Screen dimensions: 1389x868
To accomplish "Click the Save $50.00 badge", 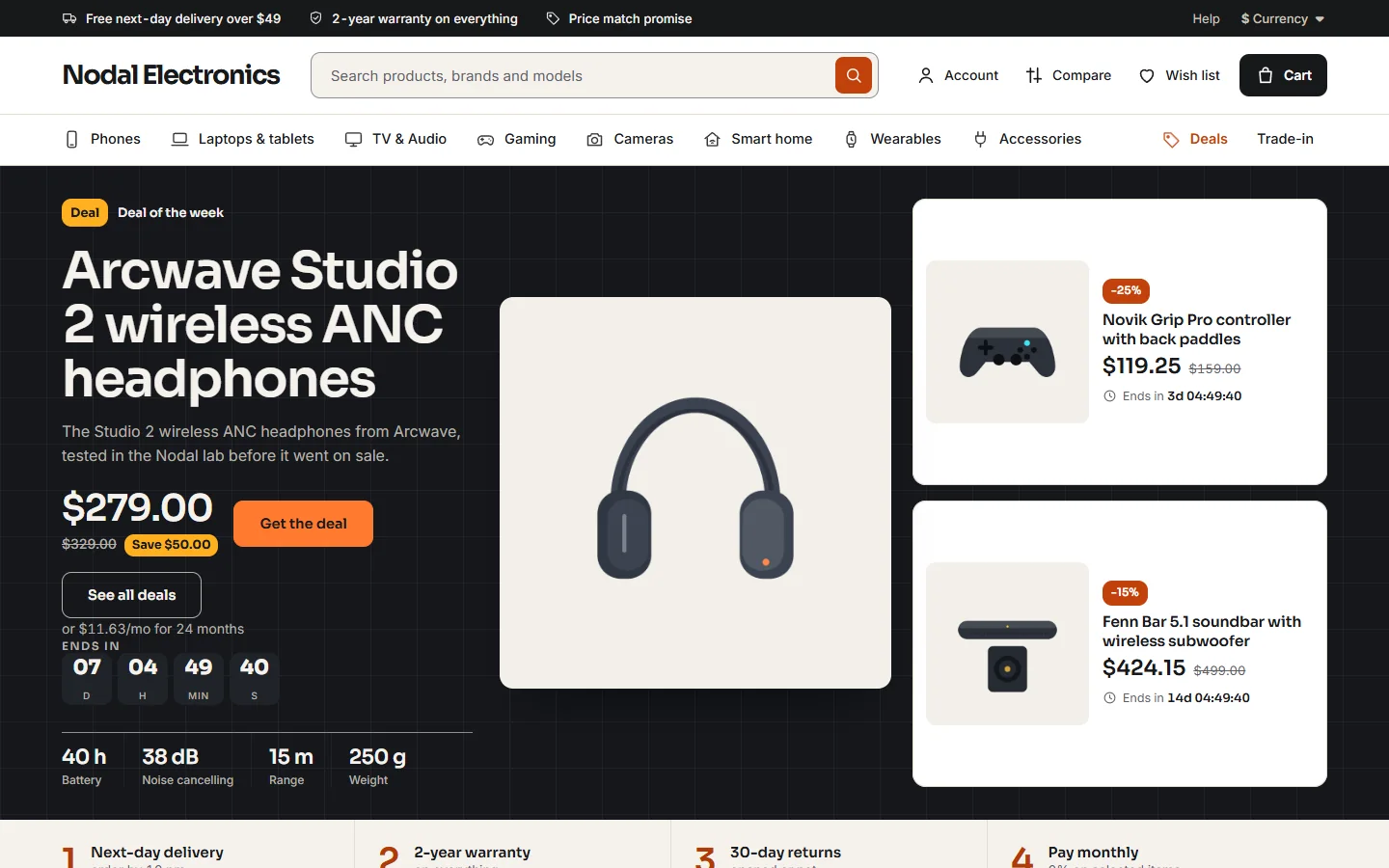I will 171,545.
